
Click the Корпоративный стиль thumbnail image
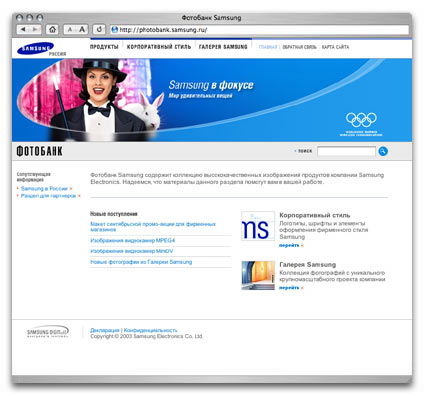[x=258, y=226]
